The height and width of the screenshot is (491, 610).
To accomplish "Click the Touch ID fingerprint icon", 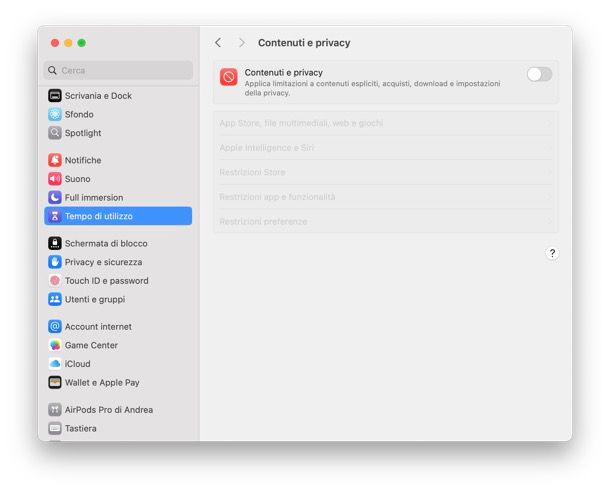I will click(55, 281).
